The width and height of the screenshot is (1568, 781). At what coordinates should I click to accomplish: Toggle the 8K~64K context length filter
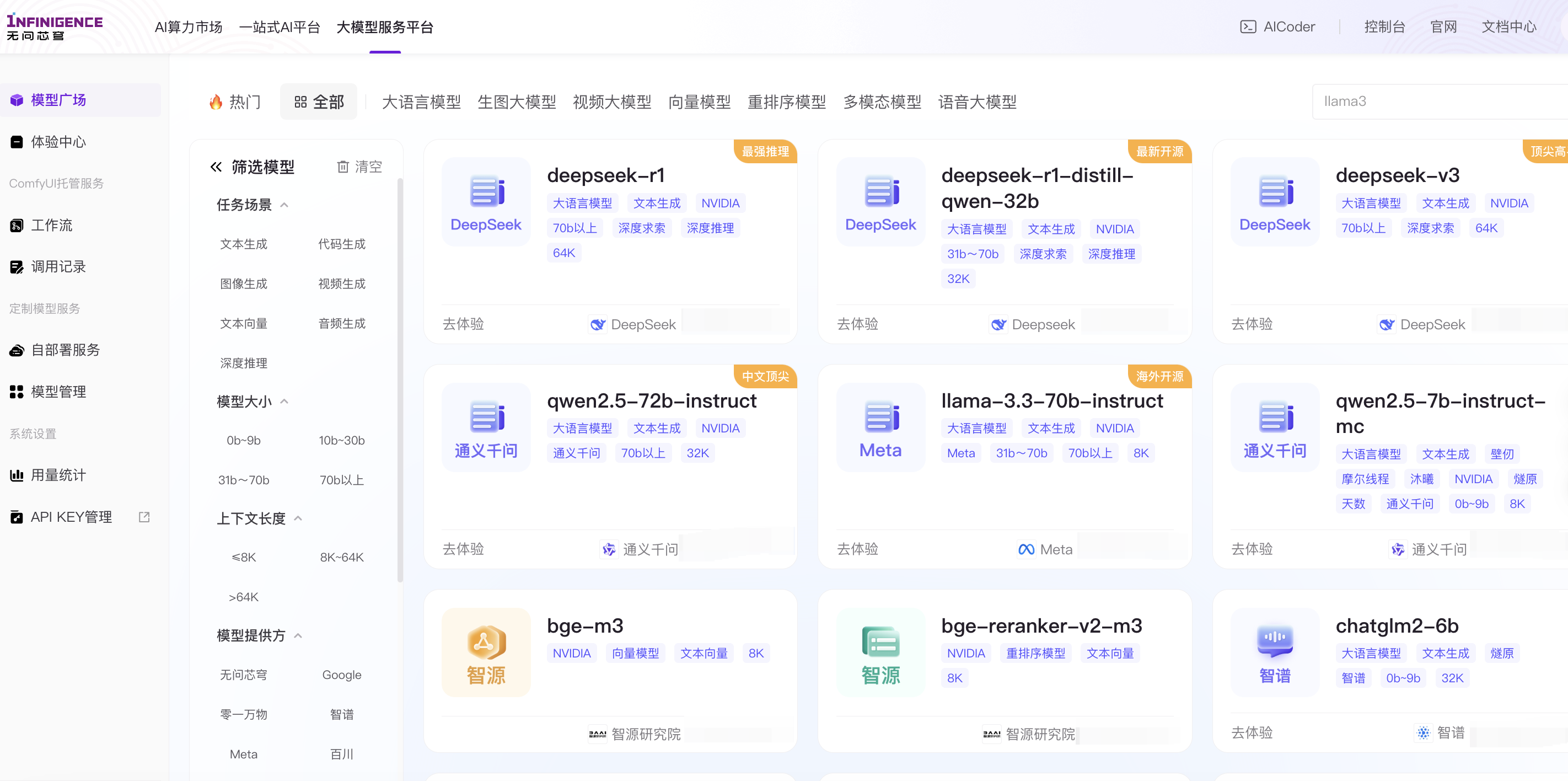pyautogui.click(x=341, y=557)
